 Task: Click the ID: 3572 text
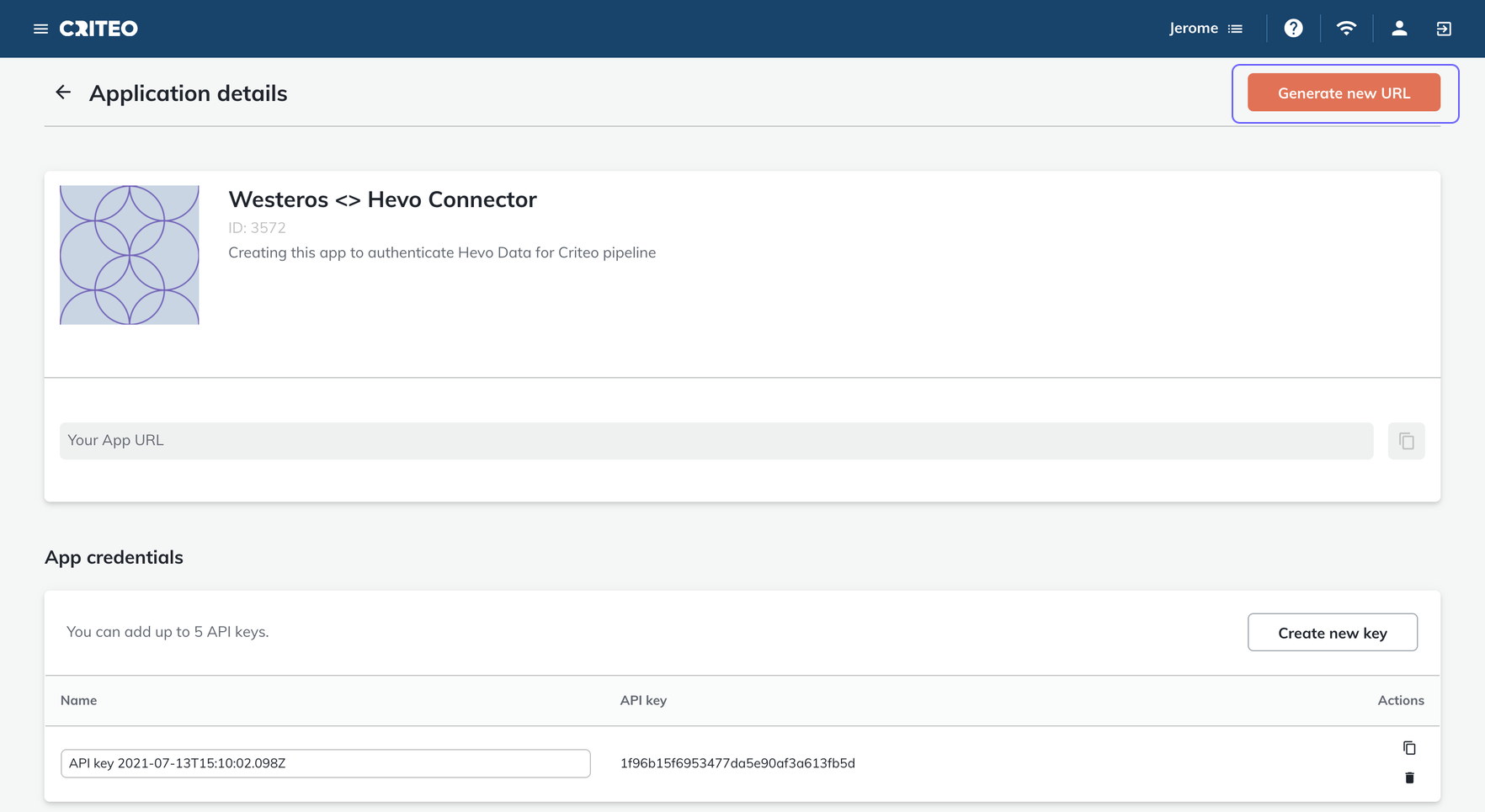tap(257, 228)
